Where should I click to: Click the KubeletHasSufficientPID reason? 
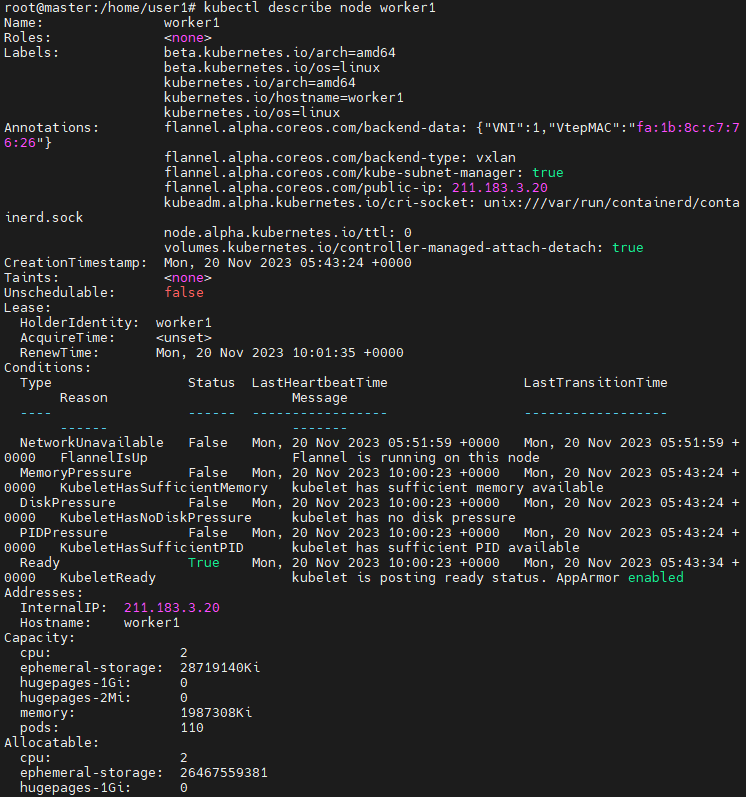151,547
